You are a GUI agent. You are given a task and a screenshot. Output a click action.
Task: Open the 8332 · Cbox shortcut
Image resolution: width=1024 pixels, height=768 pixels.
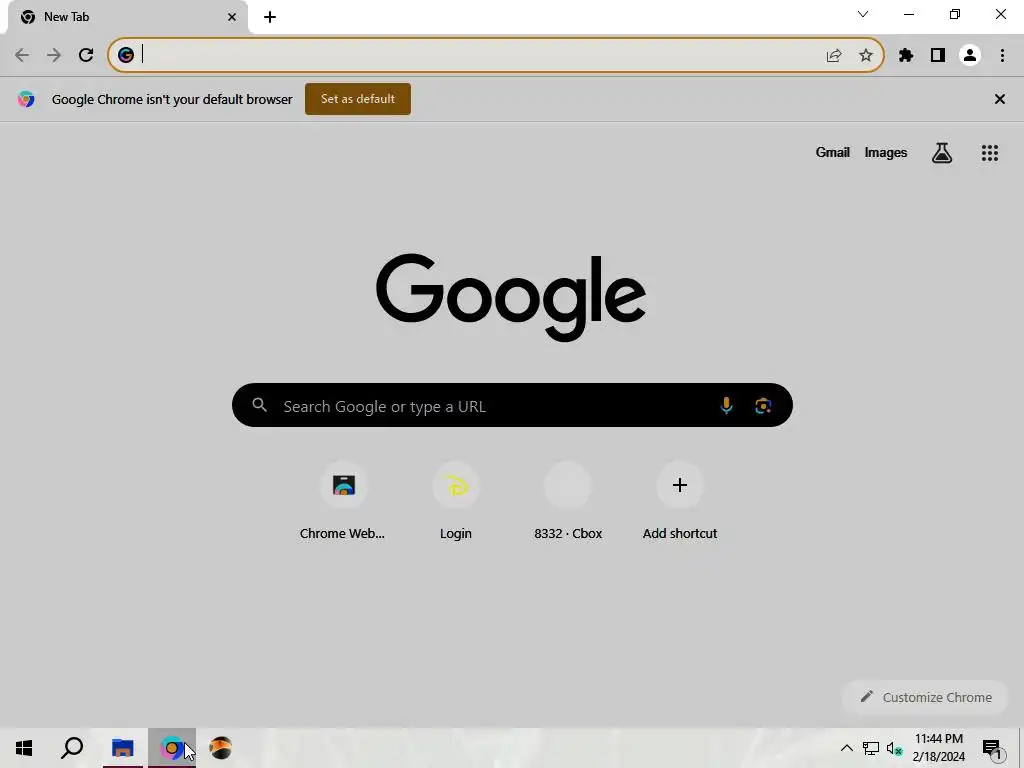click(568, 501)
